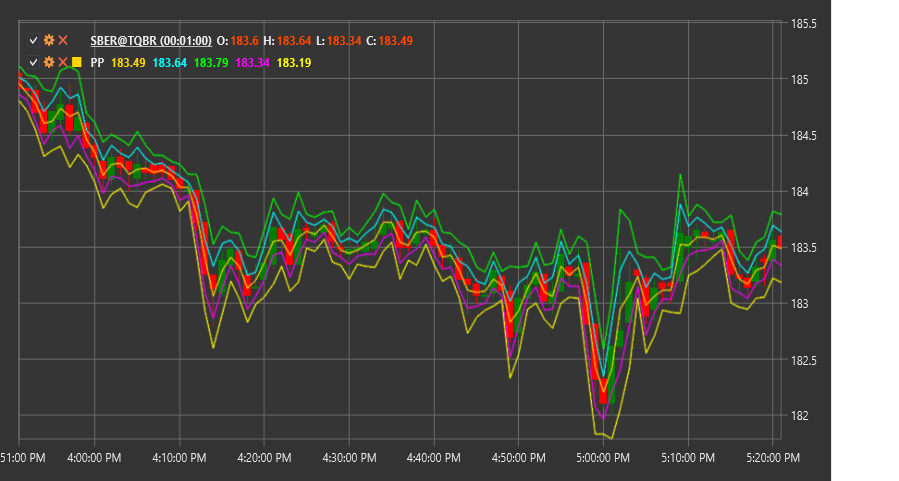Image resolution: width=899 pixels, height=481 pixels.
Task: Click the 4:50:00 PM time axis label
Action: tap(518, 457)
